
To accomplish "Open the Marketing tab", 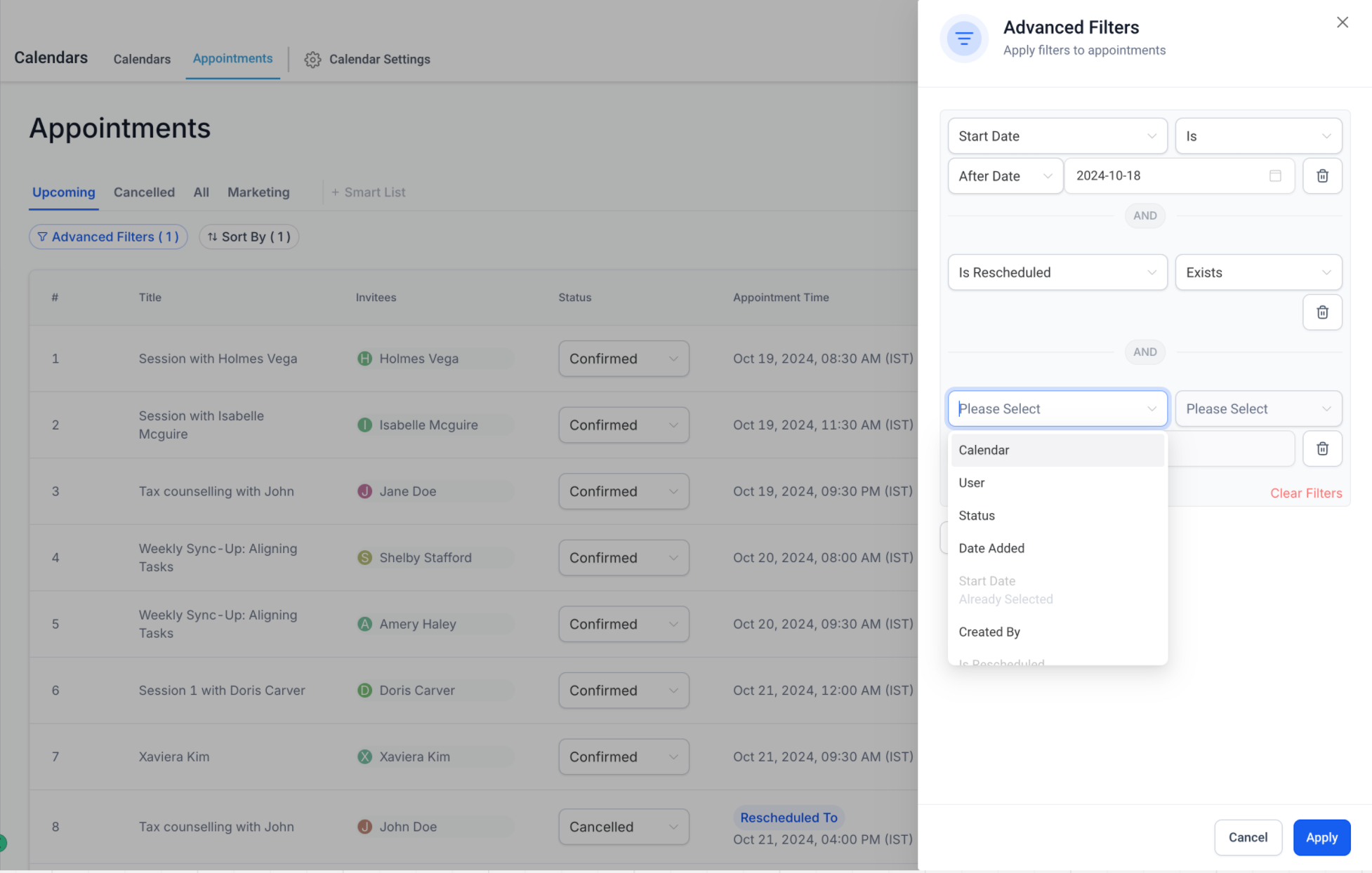I will point(258,192).
